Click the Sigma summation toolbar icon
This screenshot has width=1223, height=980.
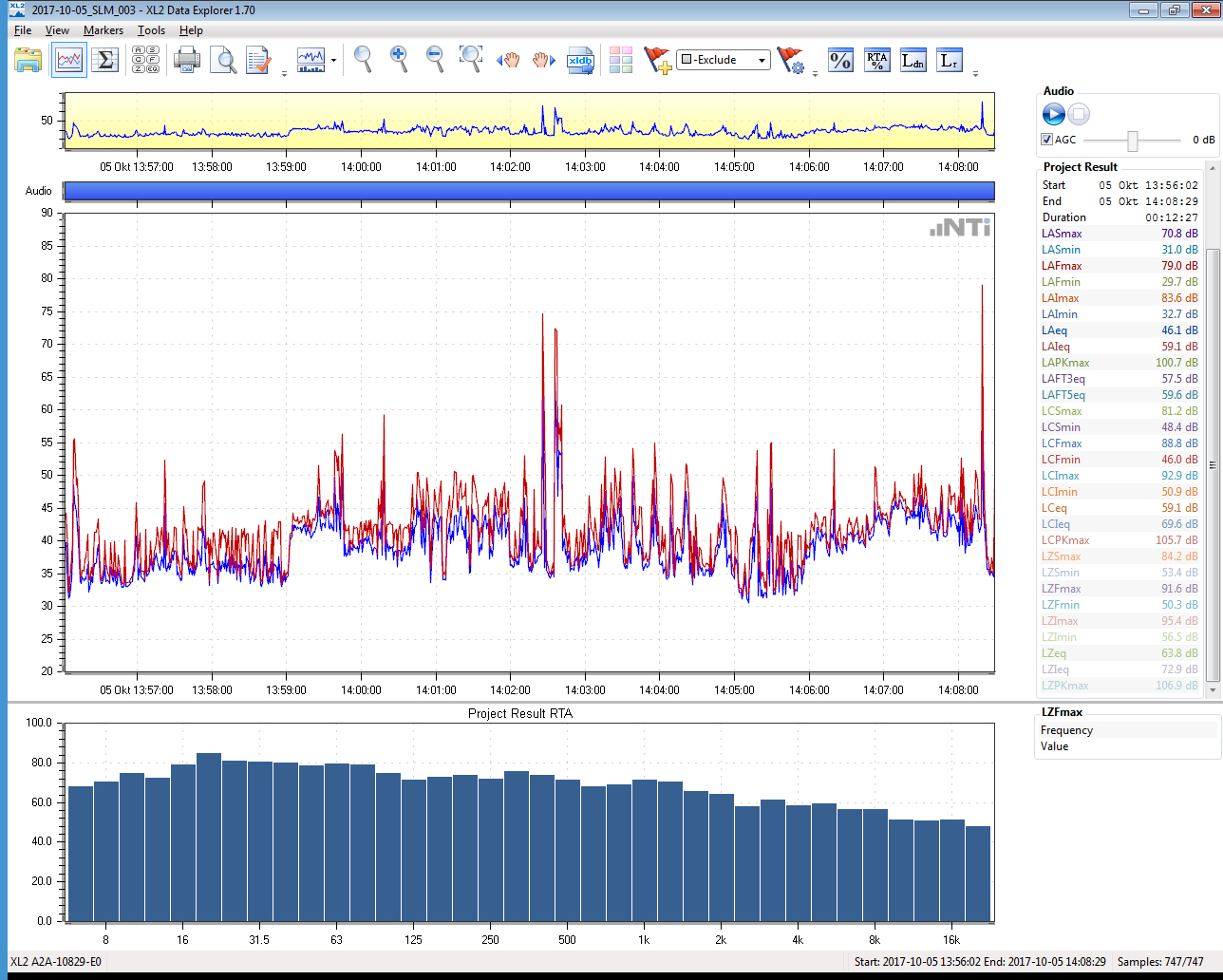point(106,61)
